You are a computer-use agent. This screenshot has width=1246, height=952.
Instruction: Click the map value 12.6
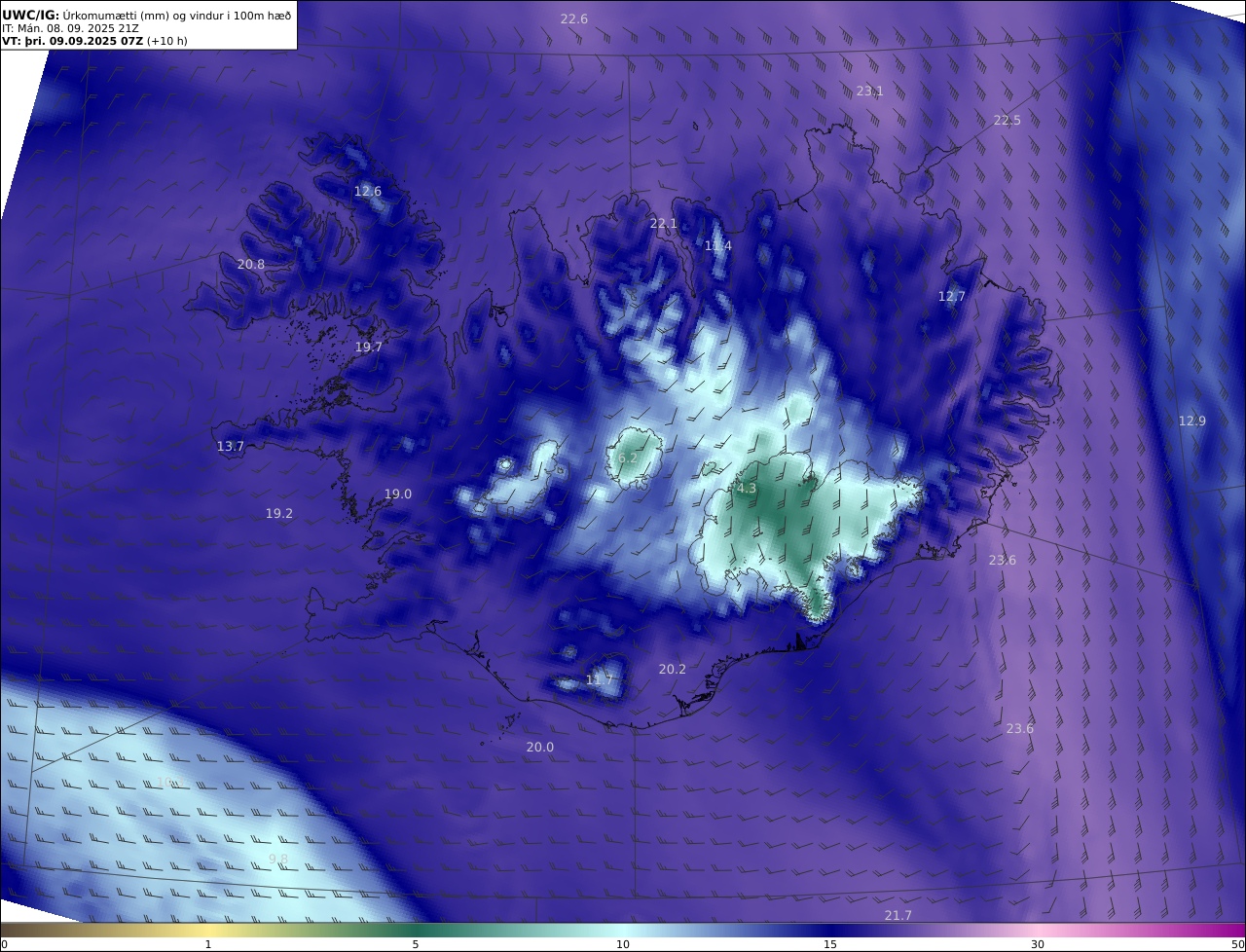click(368, 192)
